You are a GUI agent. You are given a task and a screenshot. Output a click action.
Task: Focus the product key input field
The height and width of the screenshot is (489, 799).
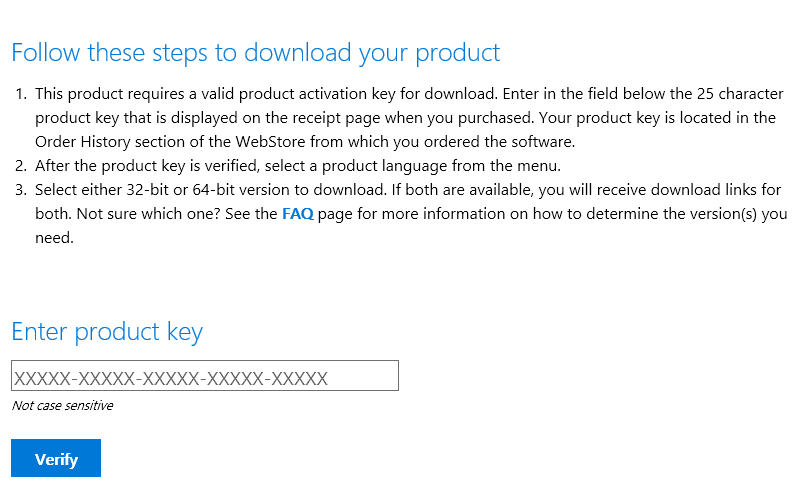(x=205, y=376)
